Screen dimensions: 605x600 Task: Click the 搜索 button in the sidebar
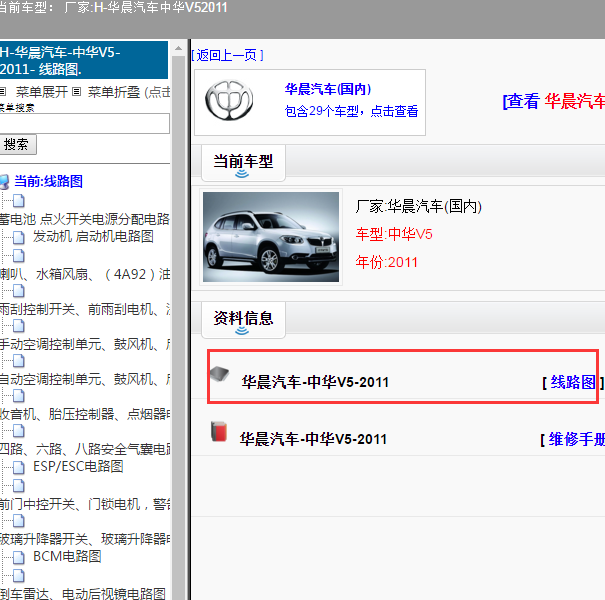(x=17, y=145)
